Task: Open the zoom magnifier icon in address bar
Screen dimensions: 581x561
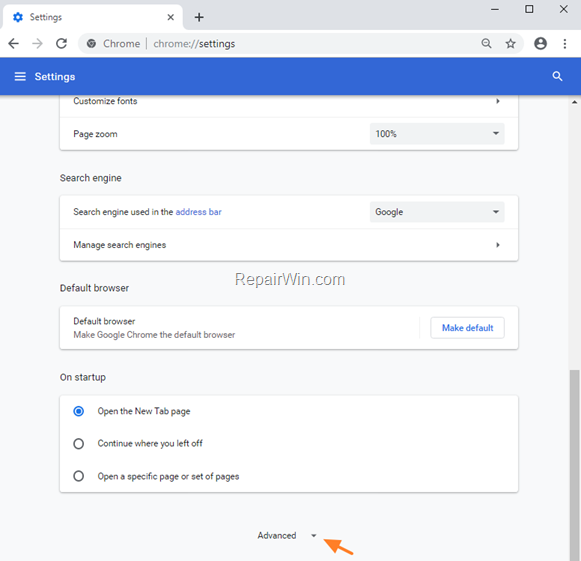Action: tap(486, 44)
